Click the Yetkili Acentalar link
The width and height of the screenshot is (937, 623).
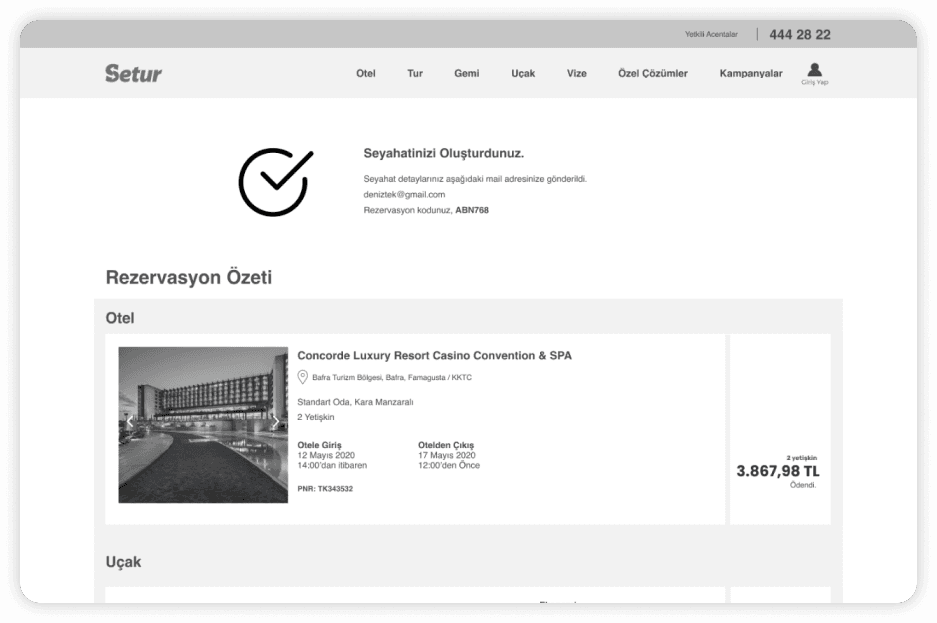pyautogui.click(x=711, y=35)
